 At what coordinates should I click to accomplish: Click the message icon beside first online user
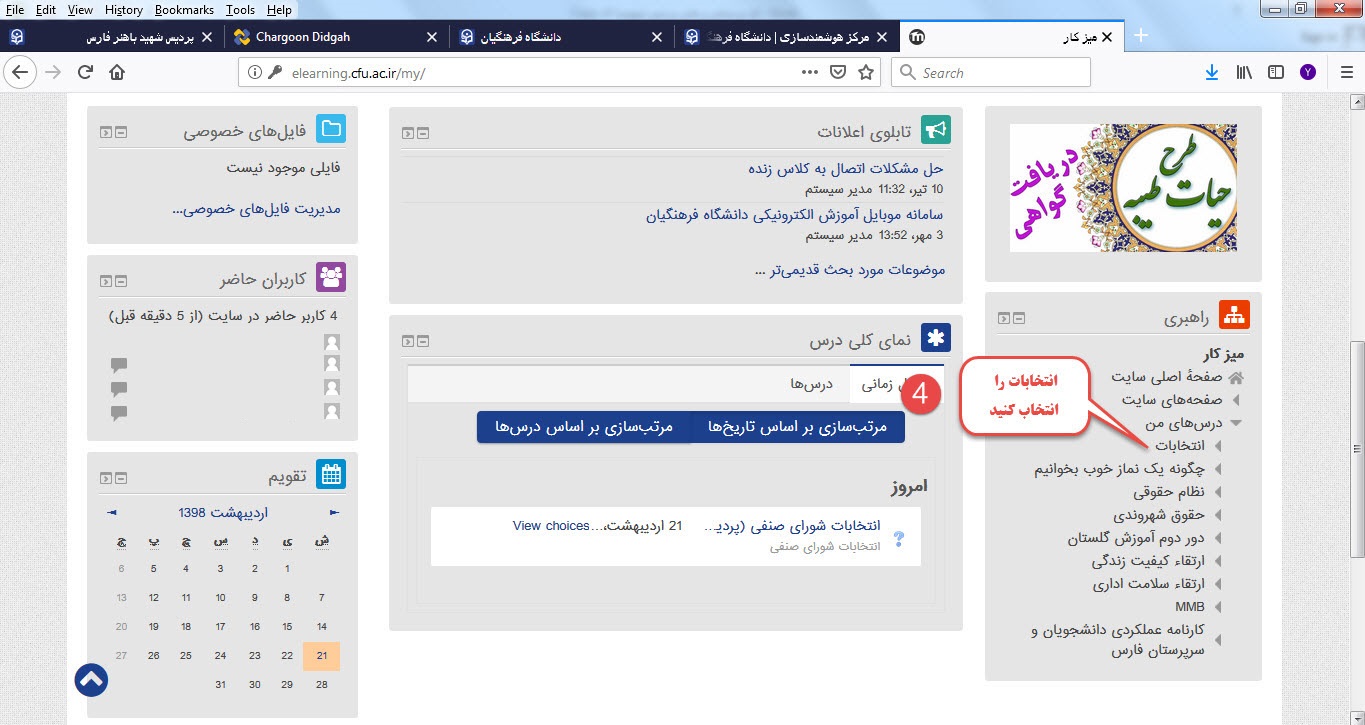(x=119, y=365)
